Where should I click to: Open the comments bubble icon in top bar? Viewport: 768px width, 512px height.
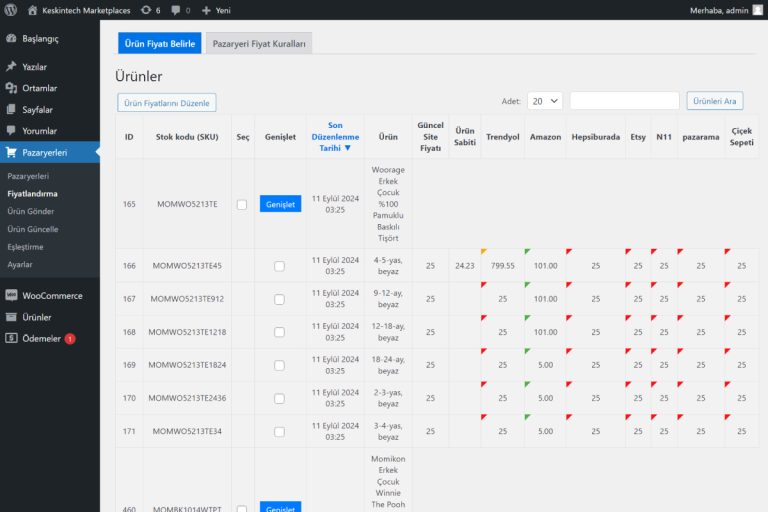click(x=175, y=10)
